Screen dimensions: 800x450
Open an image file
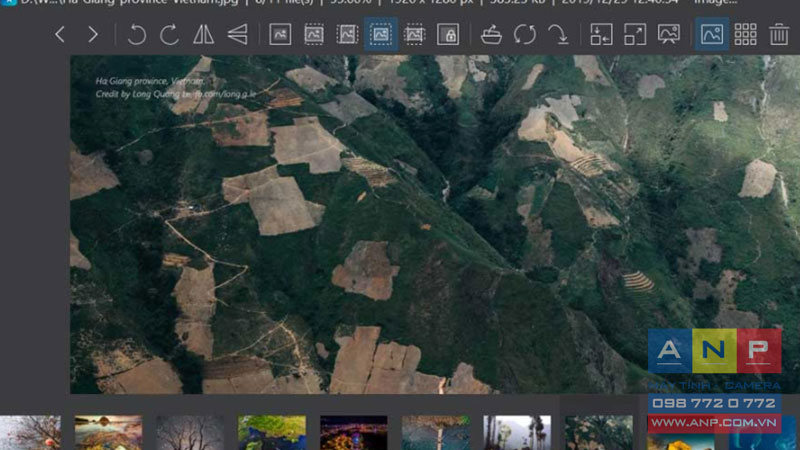tap(491, 35)
